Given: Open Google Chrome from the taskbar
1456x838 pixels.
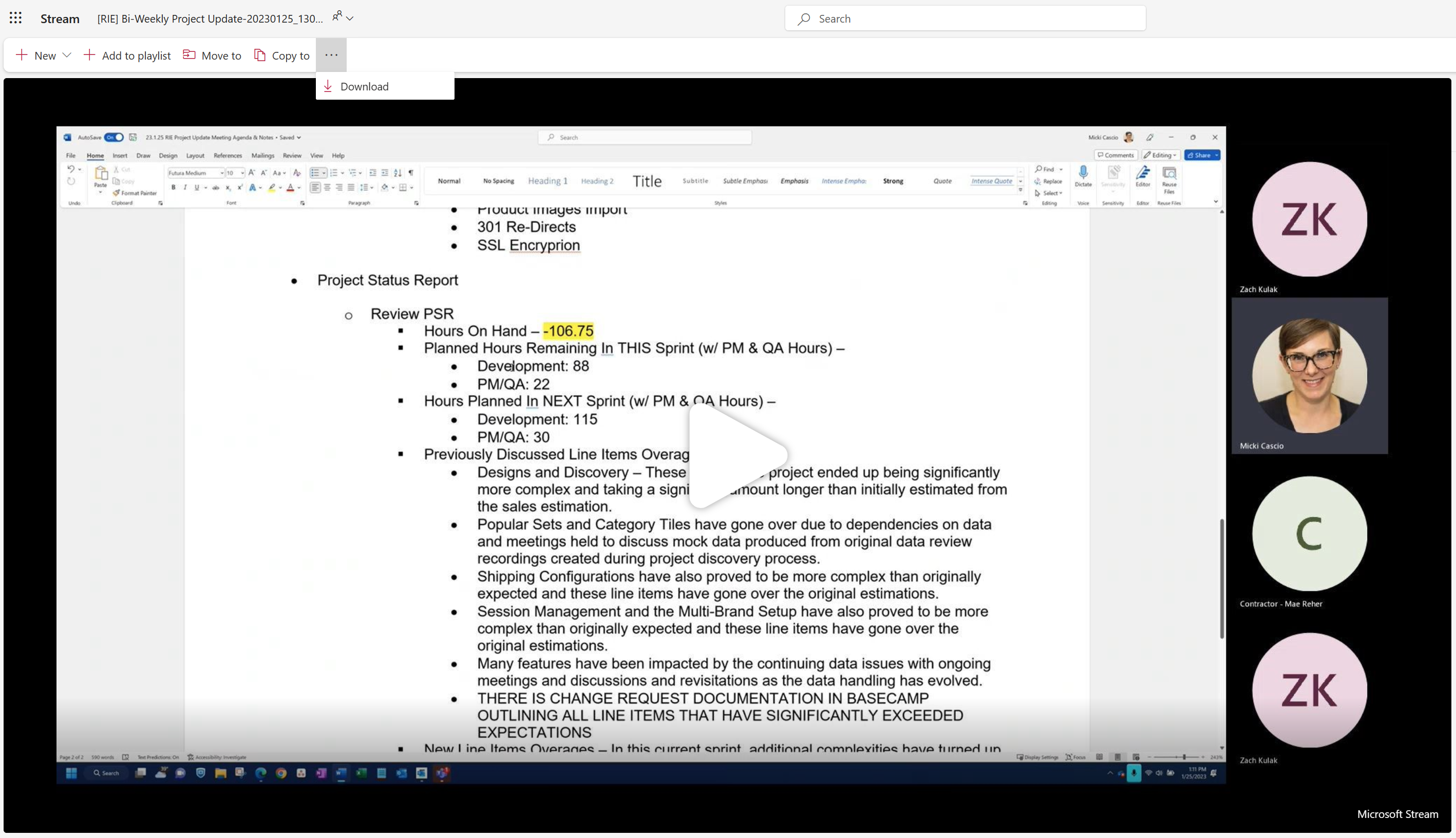Looking at the screenshot, I should pos(281,773).
